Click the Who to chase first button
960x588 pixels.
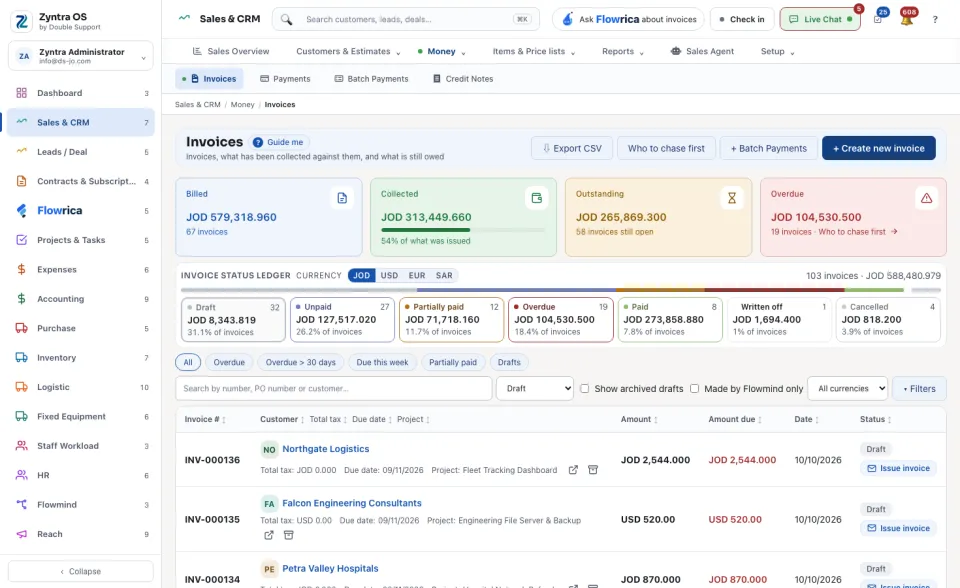tap(666, 148)
